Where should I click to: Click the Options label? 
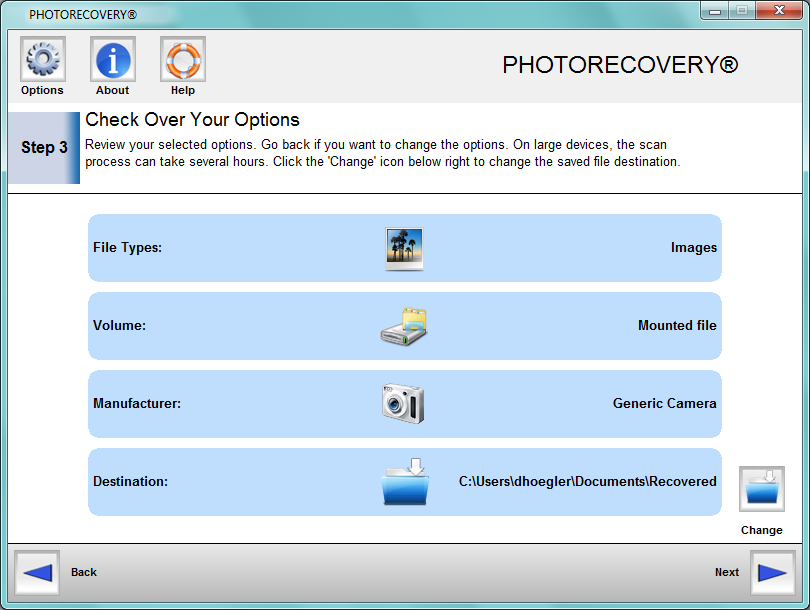[42, 90]
